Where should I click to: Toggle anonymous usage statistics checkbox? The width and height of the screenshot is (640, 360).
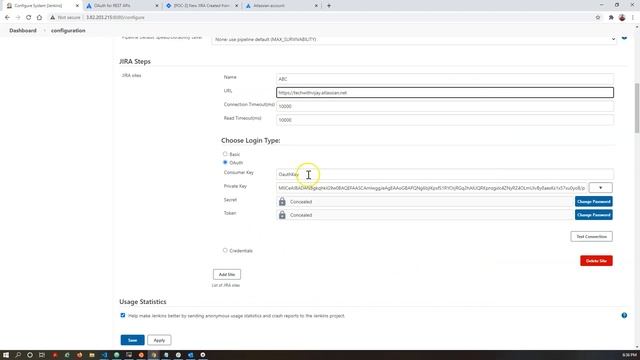(x=123, y=316)
